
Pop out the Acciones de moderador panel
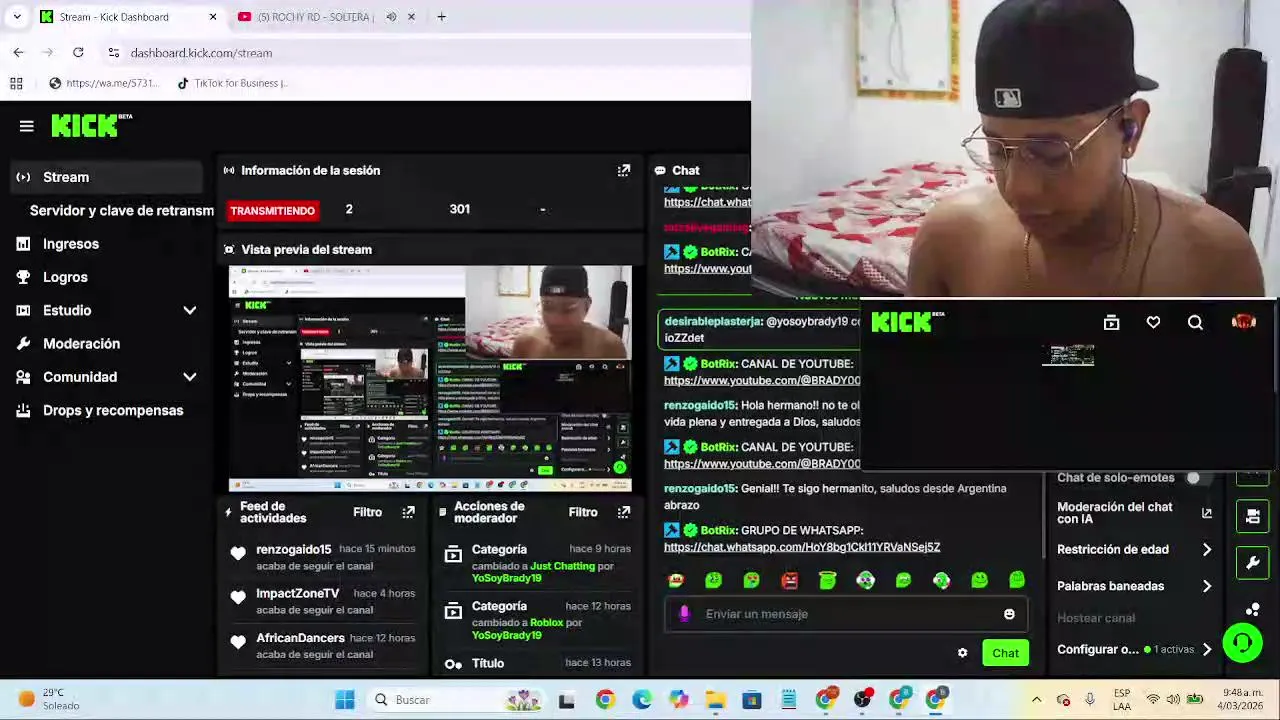(624, 512)
